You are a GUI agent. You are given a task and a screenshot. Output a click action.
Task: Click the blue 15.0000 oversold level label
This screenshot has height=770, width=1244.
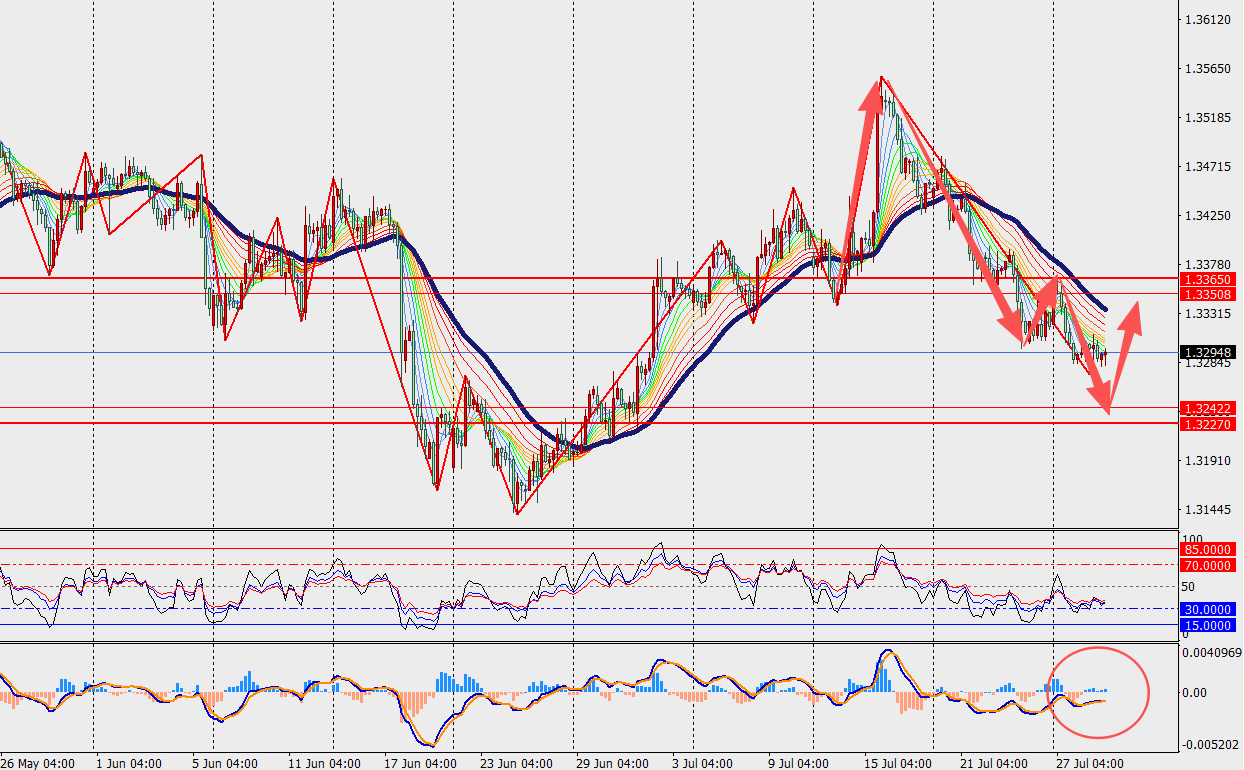(1207, 625)
